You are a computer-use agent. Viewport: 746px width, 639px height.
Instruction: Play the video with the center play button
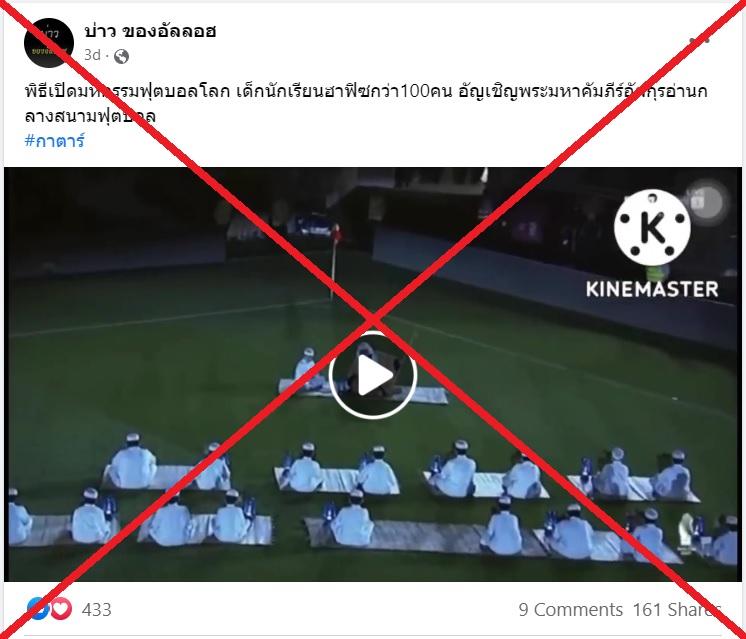coord(373,375)
